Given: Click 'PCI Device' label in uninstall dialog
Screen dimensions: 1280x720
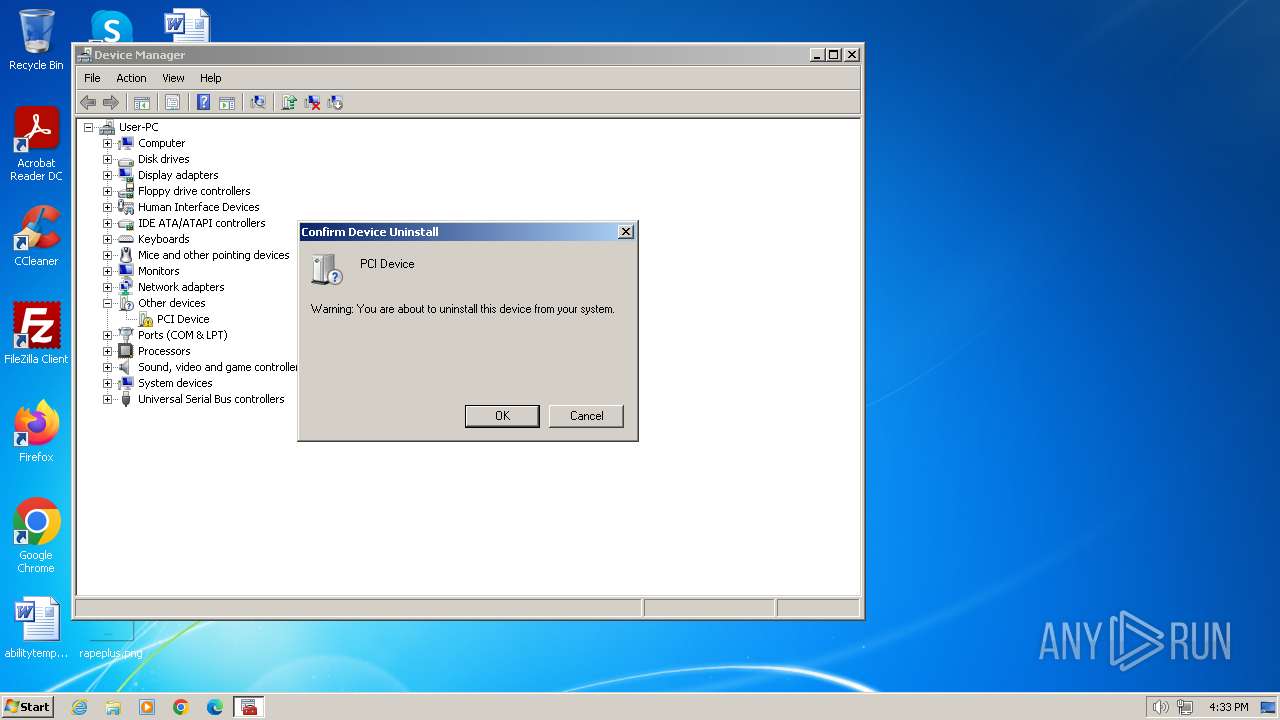Looking at the screenshot, I should coord(387,264).
